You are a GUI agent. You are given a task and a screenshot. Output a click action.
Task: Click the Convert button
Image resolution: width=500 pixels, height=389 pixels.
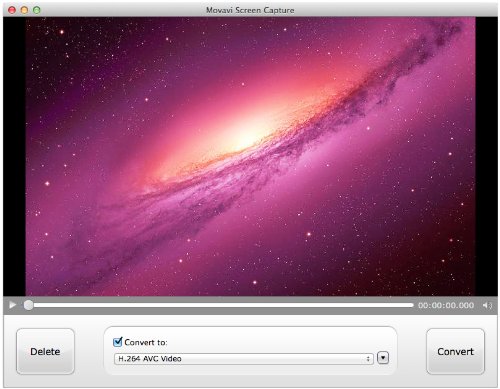pyautogui.click(x=455, y=351)
